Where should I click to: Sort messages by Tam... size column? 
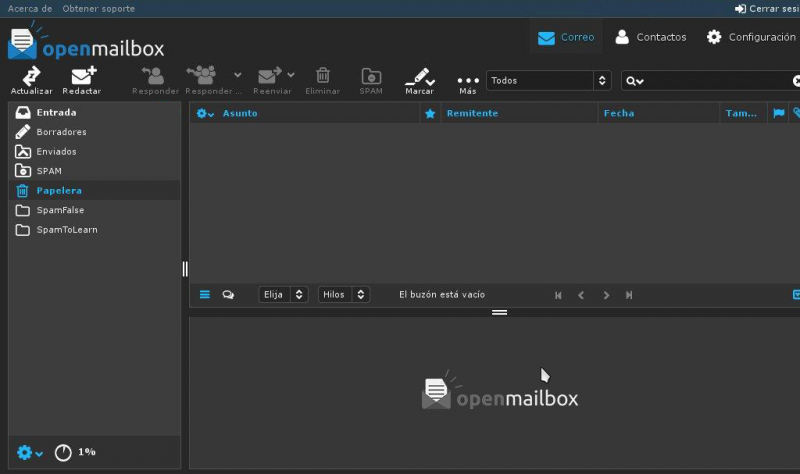tap(741, 113)
